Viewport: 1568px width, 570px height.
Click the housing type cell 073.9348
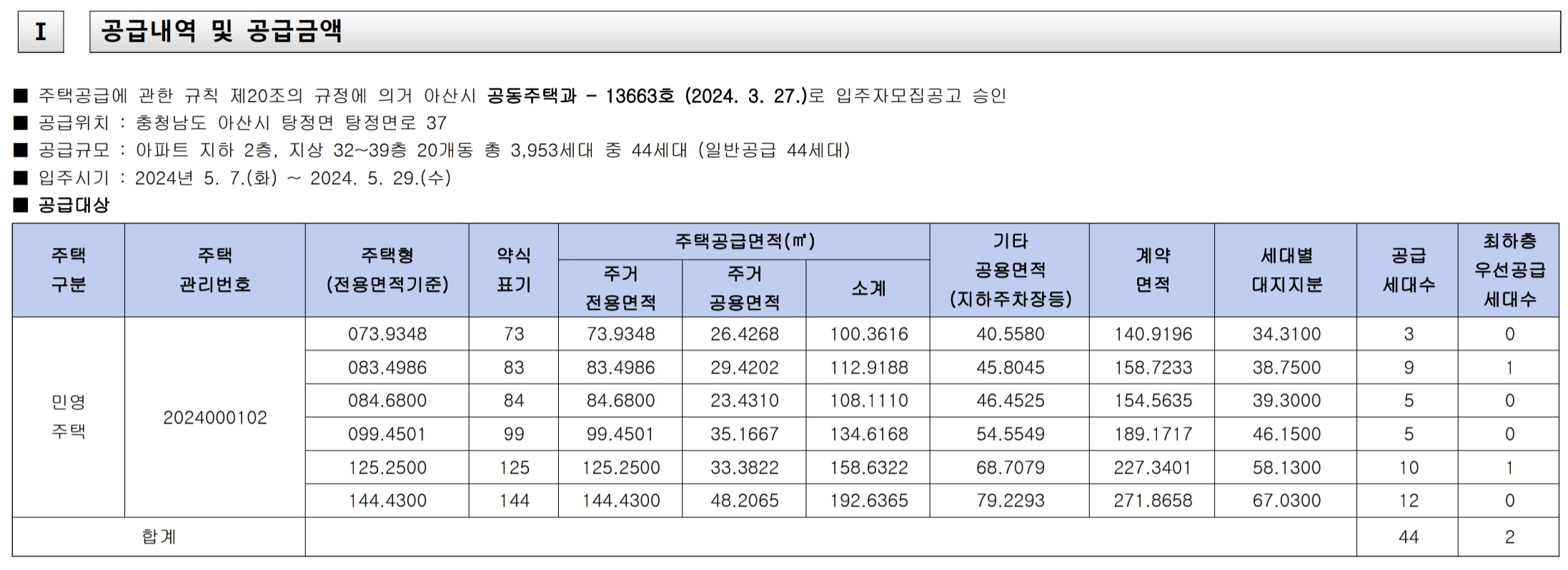(x=387, y=334)
